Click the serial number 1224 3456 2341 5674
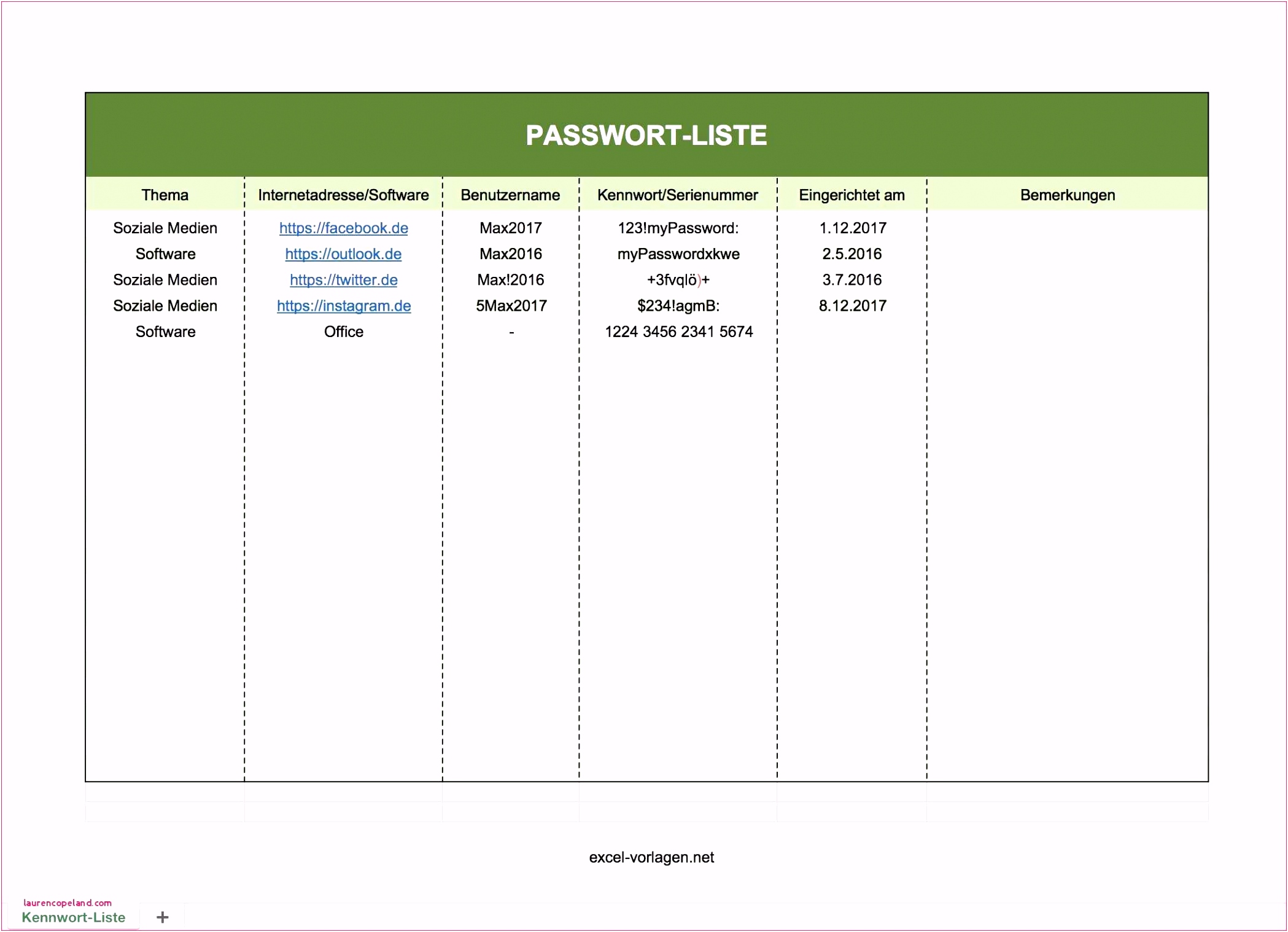Image resolution: width=1288 pixels, height=932 pixels. pyautogui.click(x=678, y=332)
